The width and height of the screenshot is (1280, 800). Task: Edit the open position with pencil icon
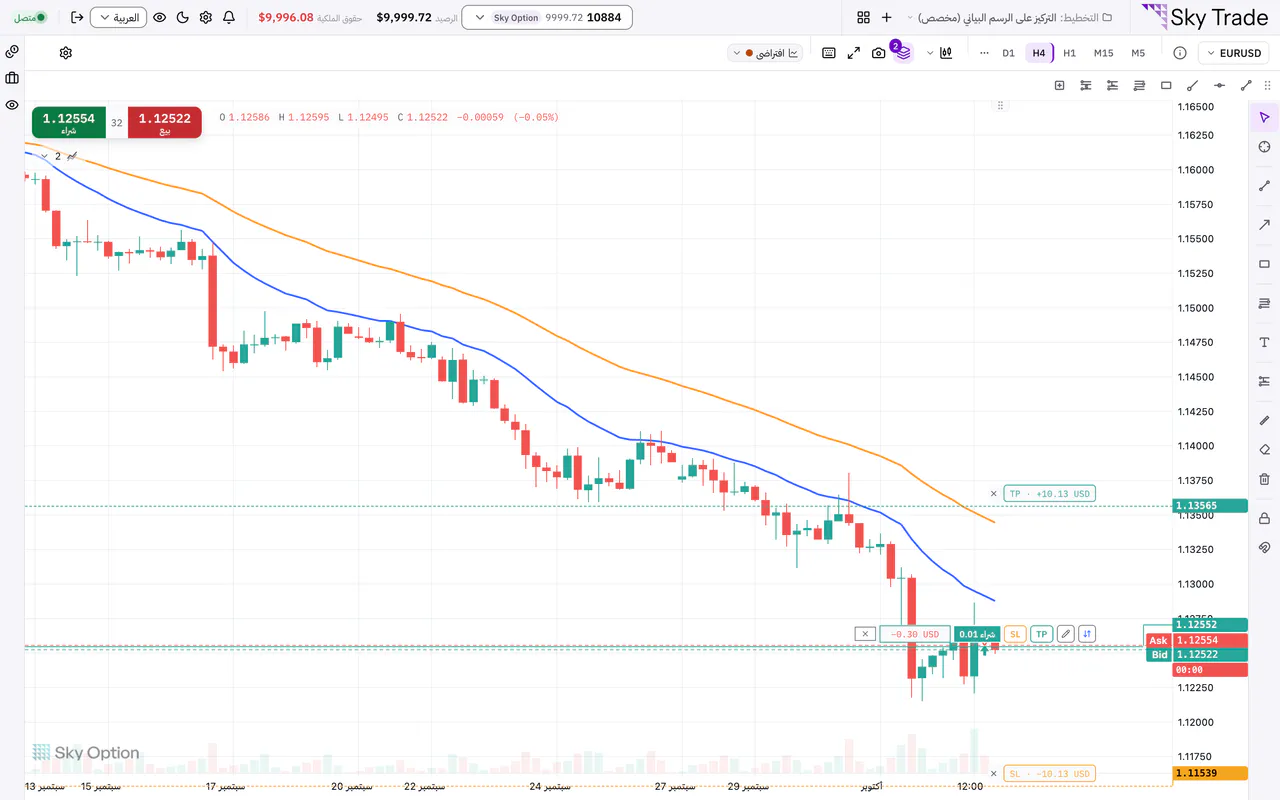coord(1066,634)
